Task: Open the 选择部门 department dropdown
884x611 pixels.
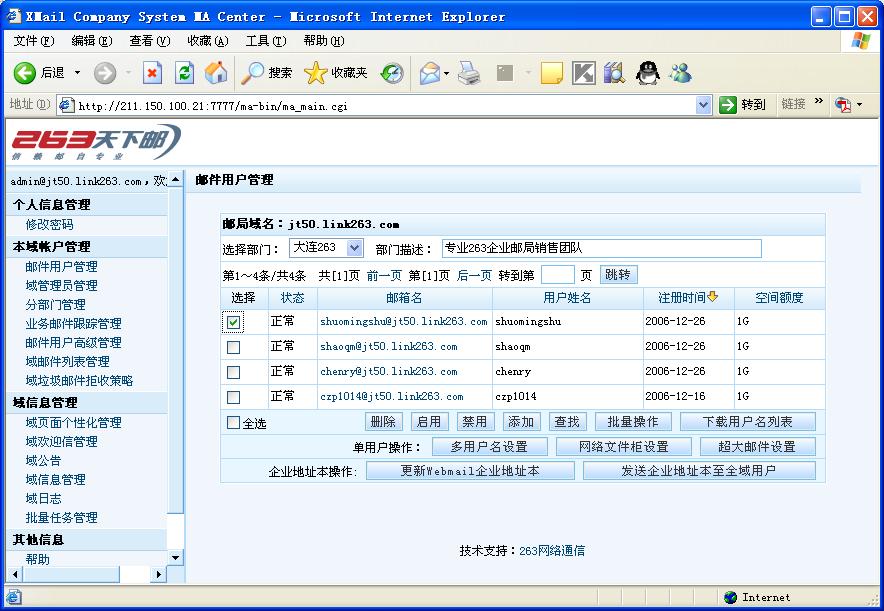Action: click(x=354, y=248)
